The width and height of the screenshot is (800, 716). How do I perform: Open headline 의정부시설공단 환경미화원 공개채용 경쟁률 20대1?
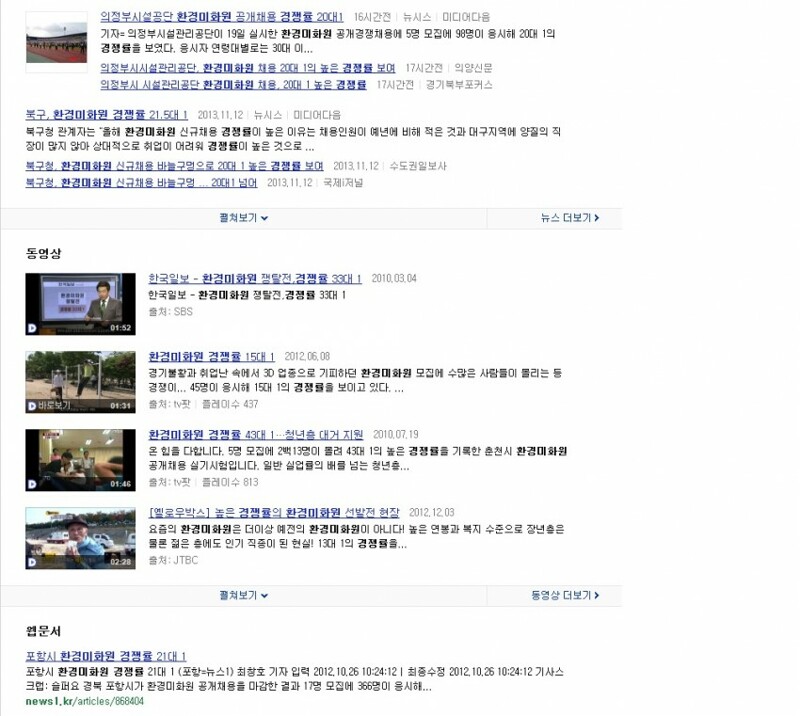click(221, 17)
